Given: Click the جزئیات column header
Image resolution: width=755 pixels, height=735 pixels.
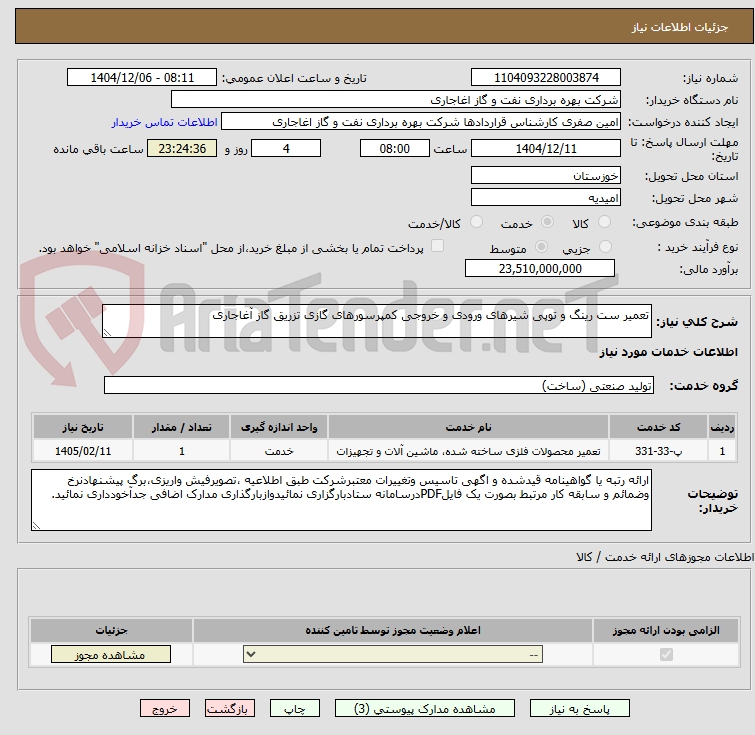Looking at the screenshot, I should (x=111, y=630).
